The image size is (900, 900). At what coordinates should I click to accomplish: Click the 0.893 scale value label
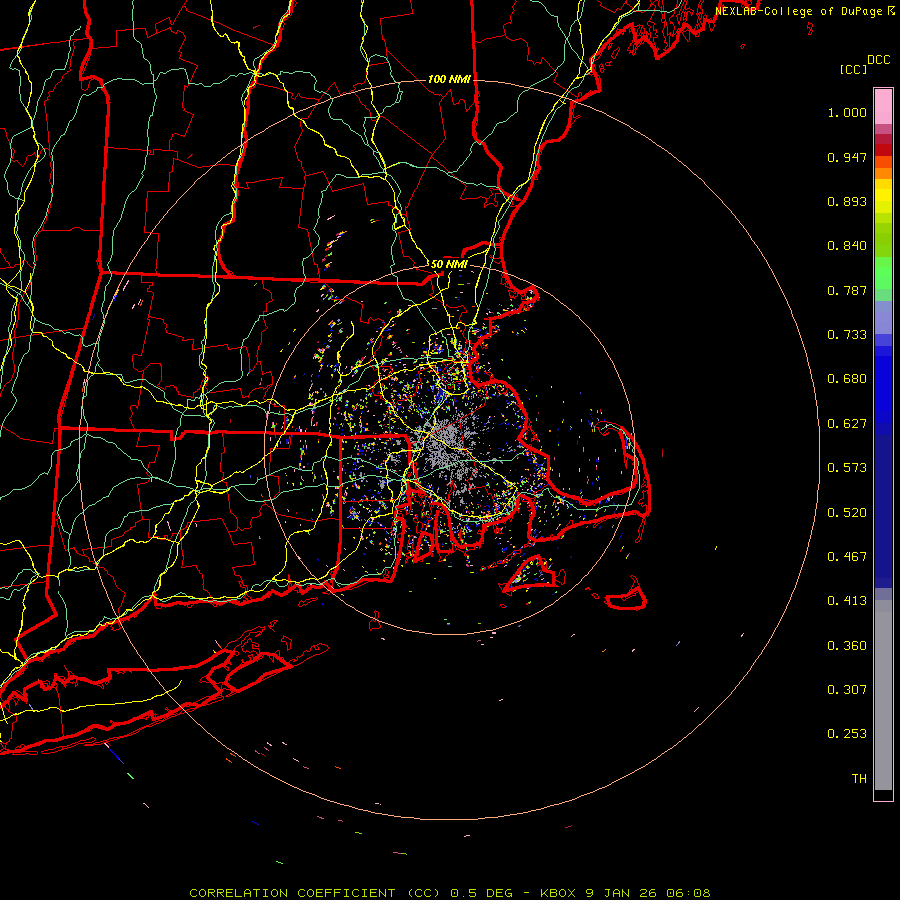(x=847, y=201)
